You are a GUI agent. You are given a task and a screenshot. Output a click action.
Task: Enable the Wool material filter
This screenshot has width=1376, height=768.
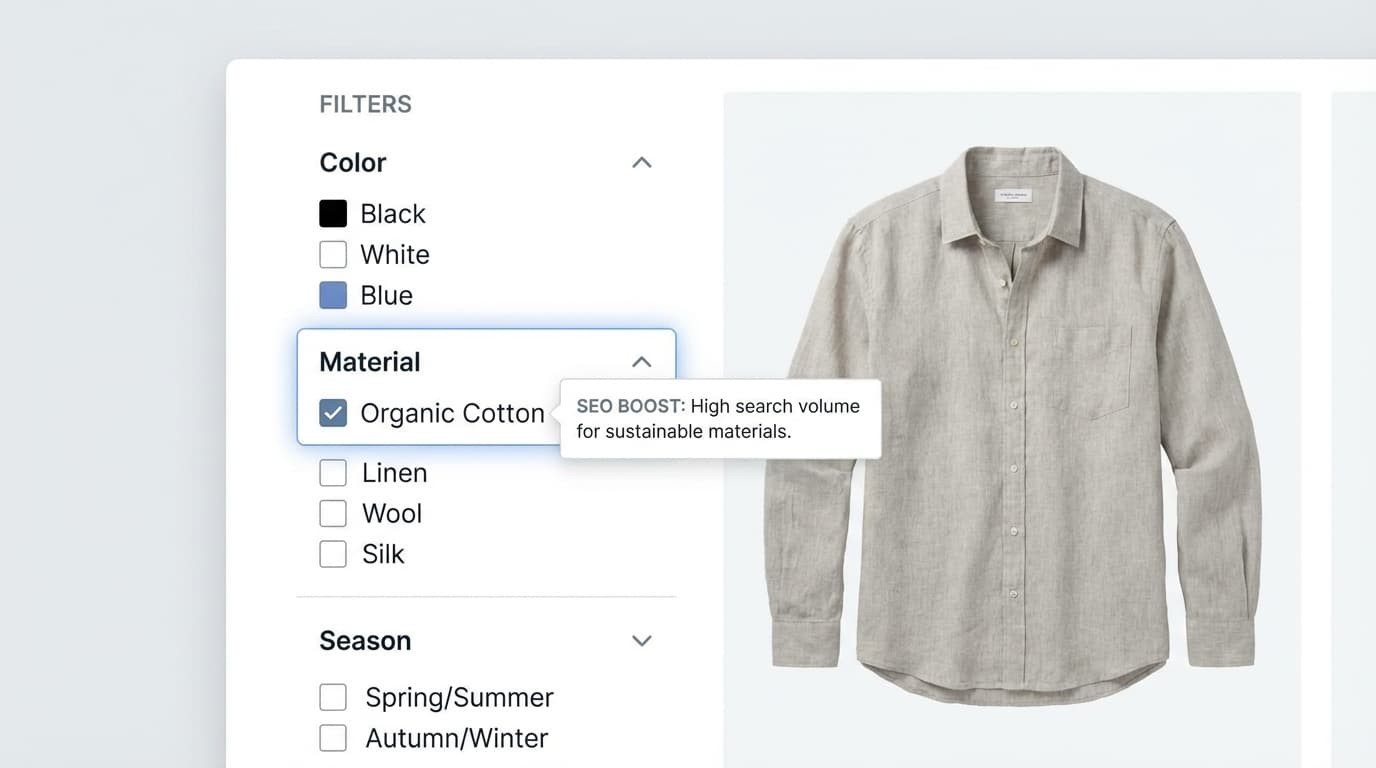point(332,513)
